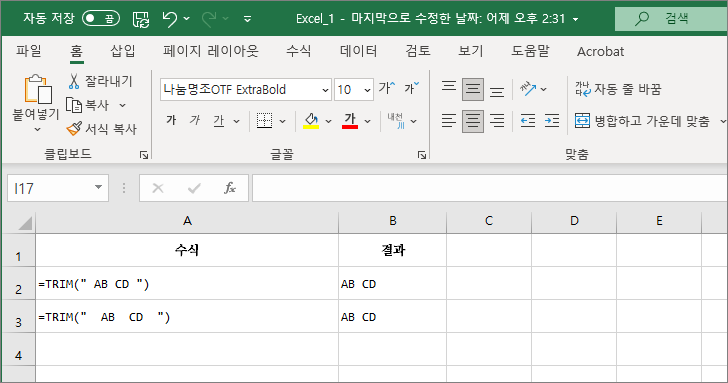728x383 pixels.
Task: Click the formula bar input area
Action: pyautogui.click(x=490, y=188)
